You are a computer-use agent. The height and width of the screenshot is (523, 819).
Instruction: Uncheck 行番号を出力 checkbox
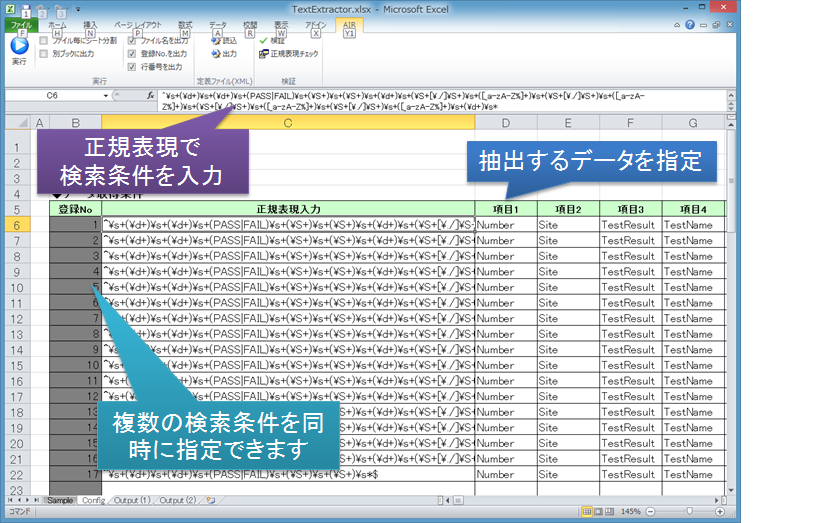132,66
